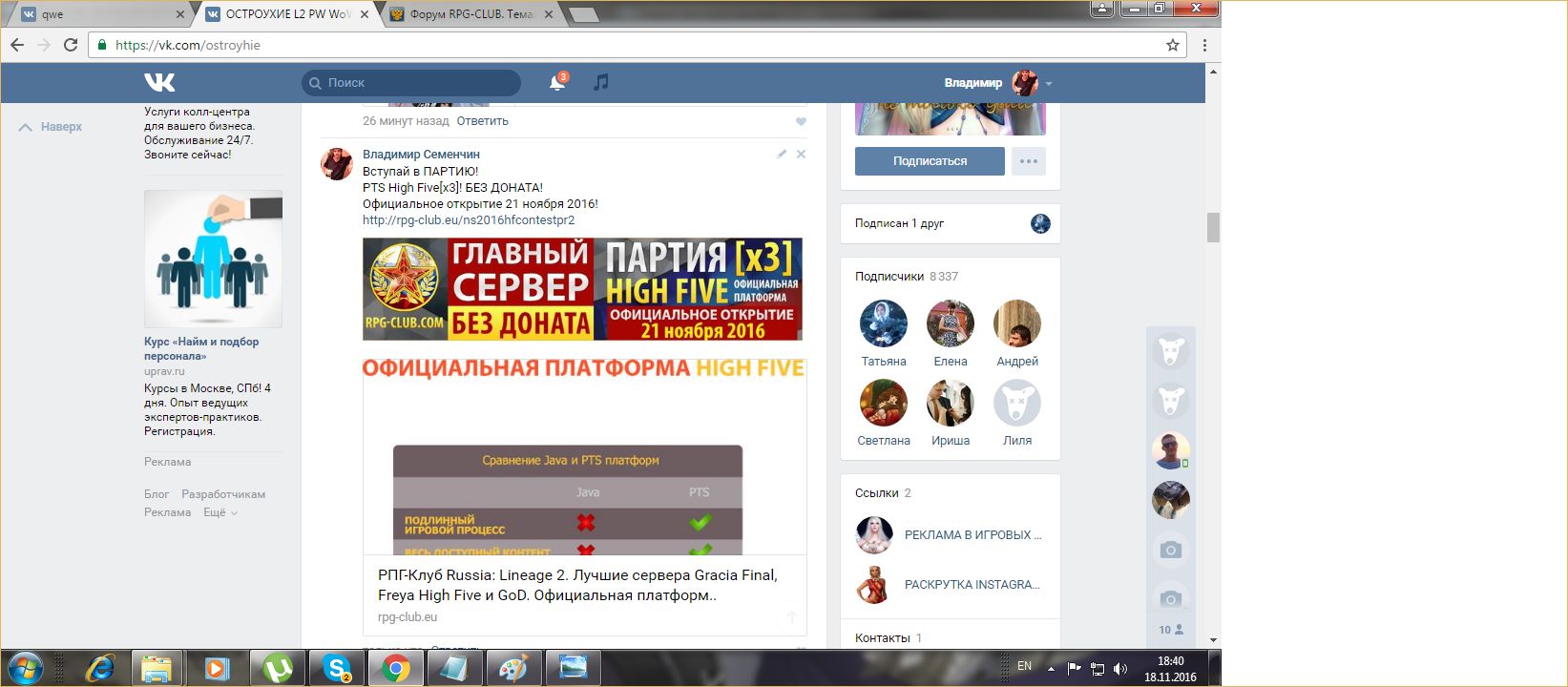Open Windows Explorer from the taskbar
The image size is (1568, 687).
pyautogui.click(x=157, y=668)
